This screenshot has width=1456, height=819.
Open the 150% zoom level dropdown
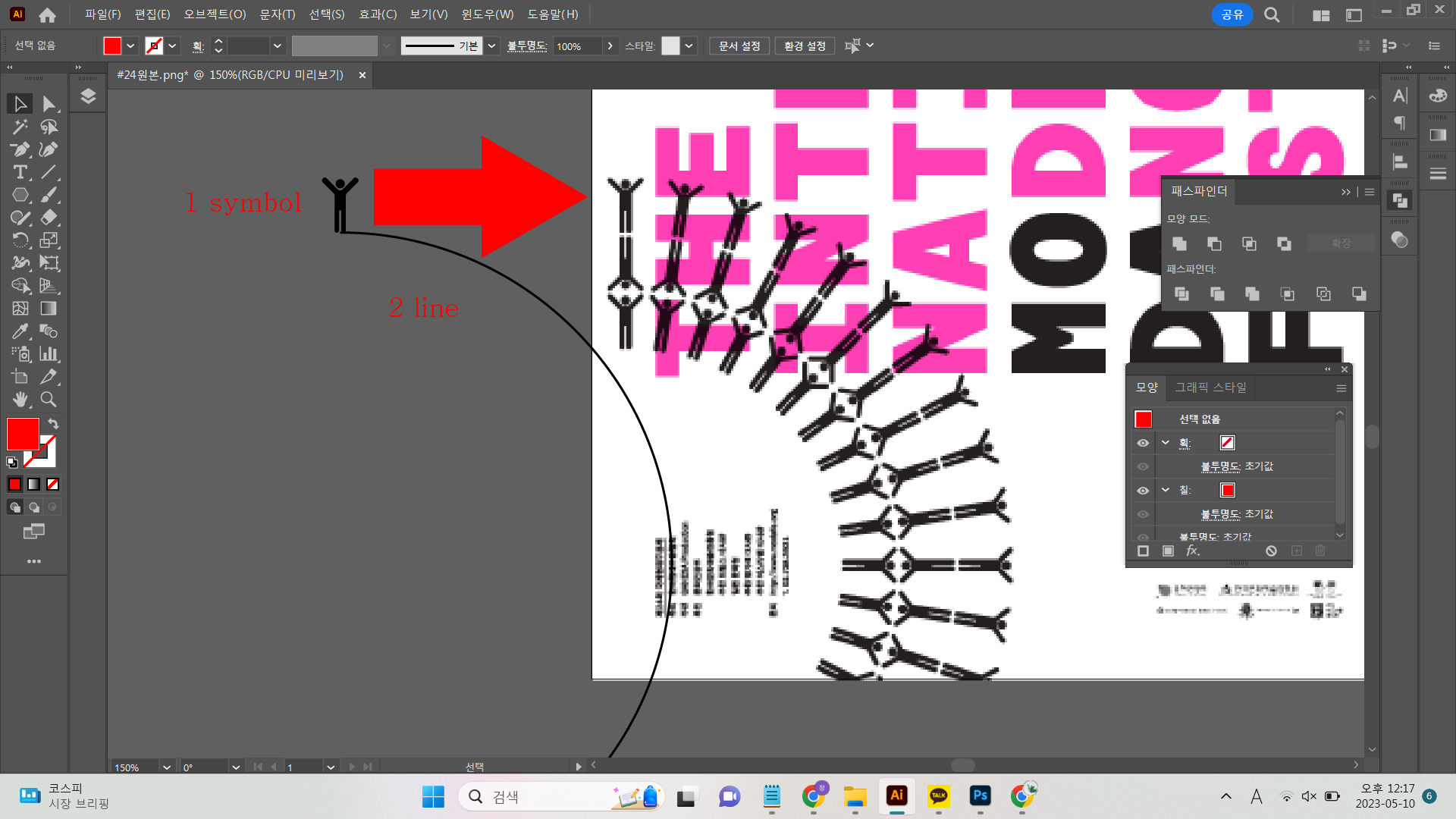pos(166,767)
